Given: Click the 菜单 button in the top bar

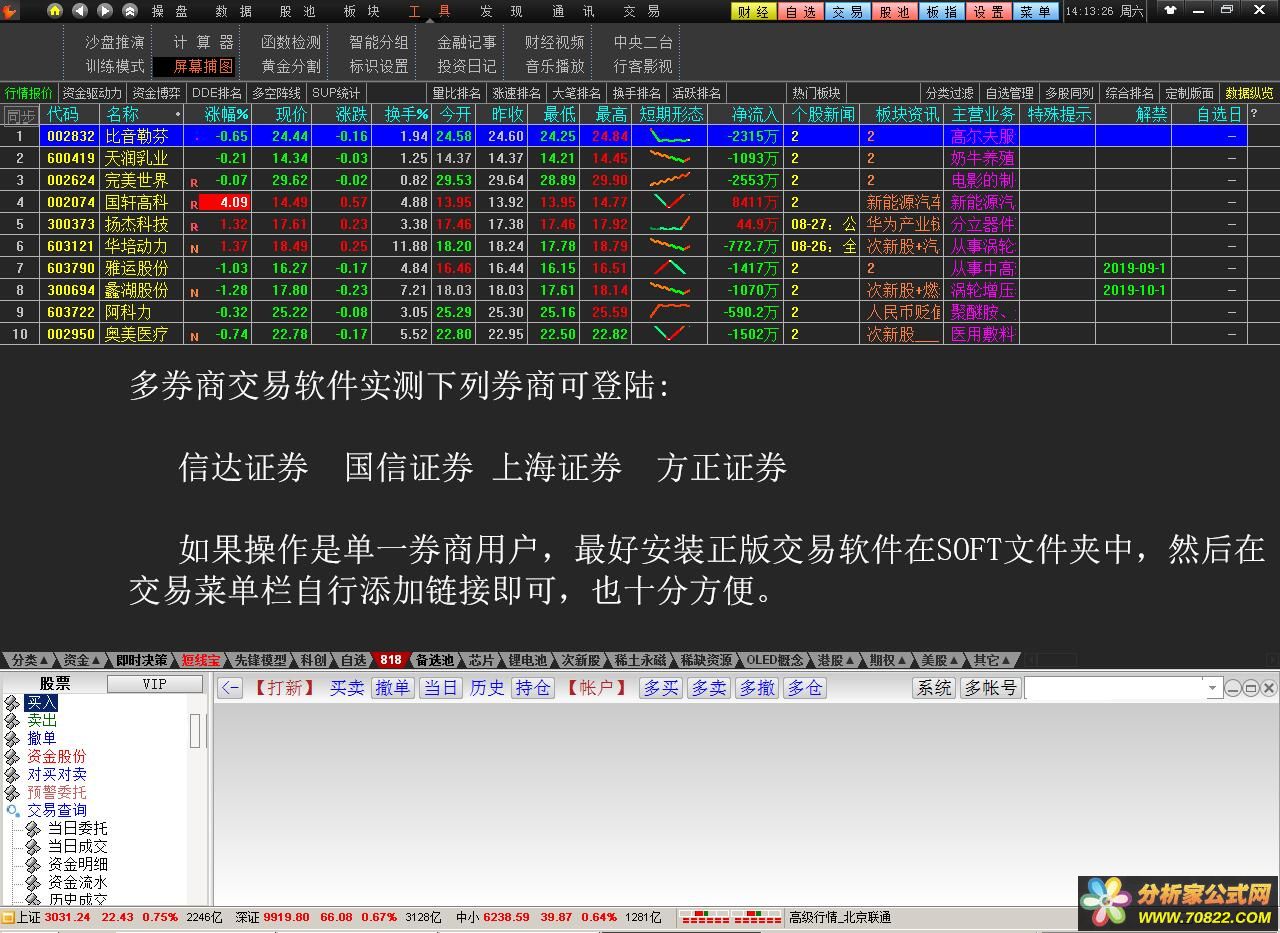Looking at the screenshot, I should point(1036,12).
